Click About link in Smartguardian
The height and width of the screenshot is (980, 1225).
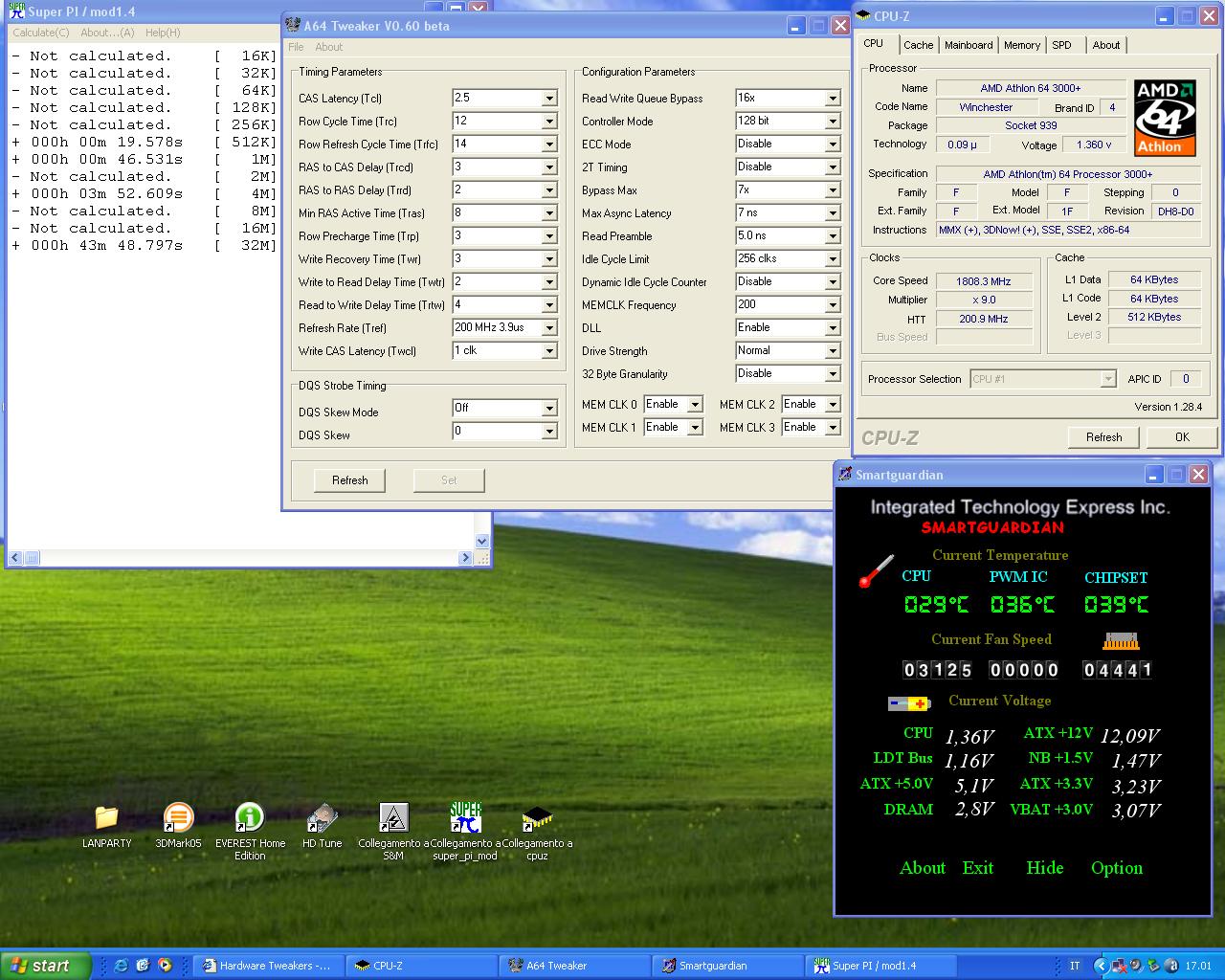pos(923,868)
